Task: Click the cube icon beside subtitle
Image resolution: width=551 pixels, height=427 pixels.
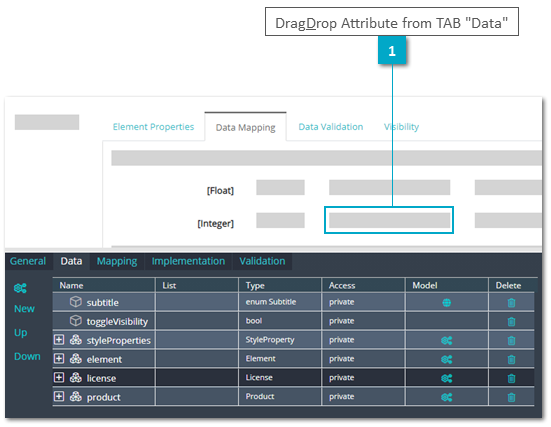Action: click(76, 302)
